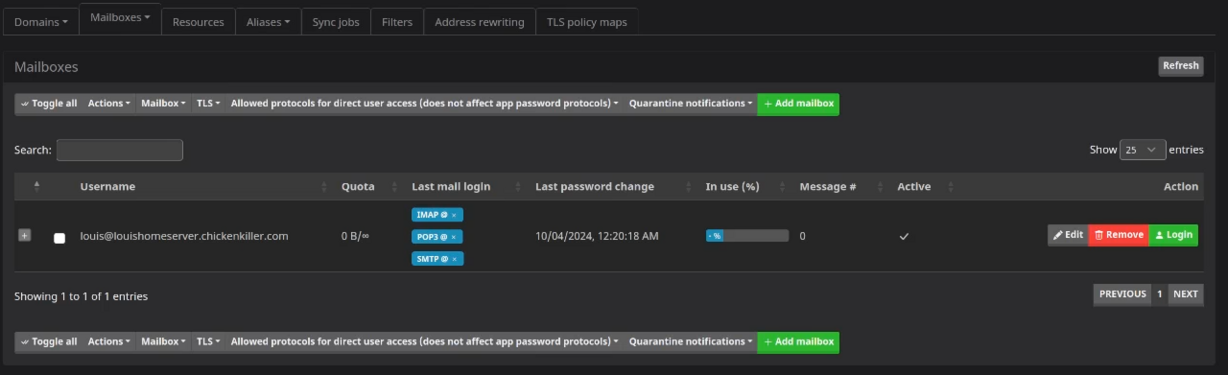This screenshot has height=375, width=1228.
Task: Click the POP3 protocol badge
Action: [437, 237]
